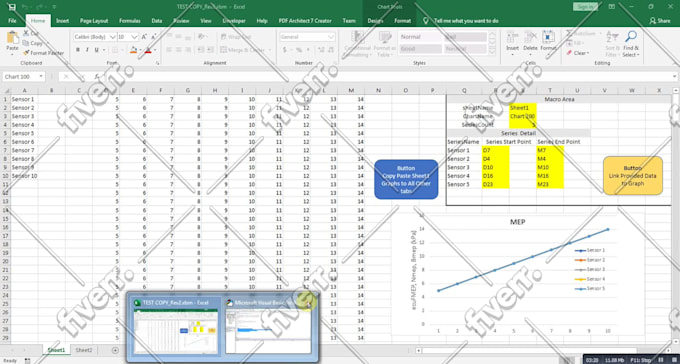Open the fill color dropdown arrow
The image size is (680, 364).
point(141,50)
